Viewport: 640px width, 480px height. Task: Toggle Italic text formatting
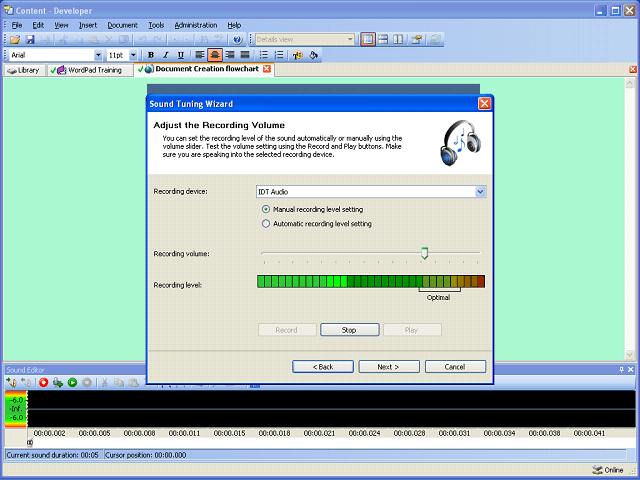166,55
